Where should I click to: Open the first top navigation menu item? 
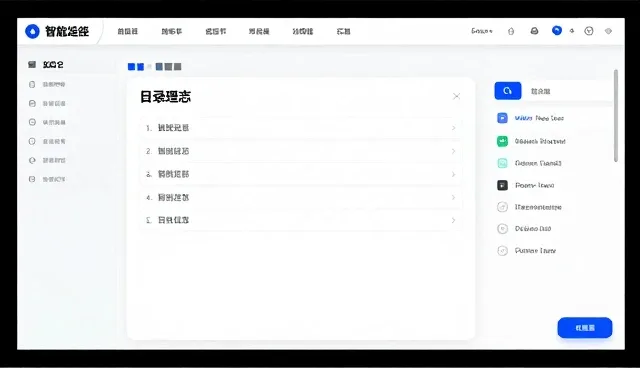pos(128,31)
